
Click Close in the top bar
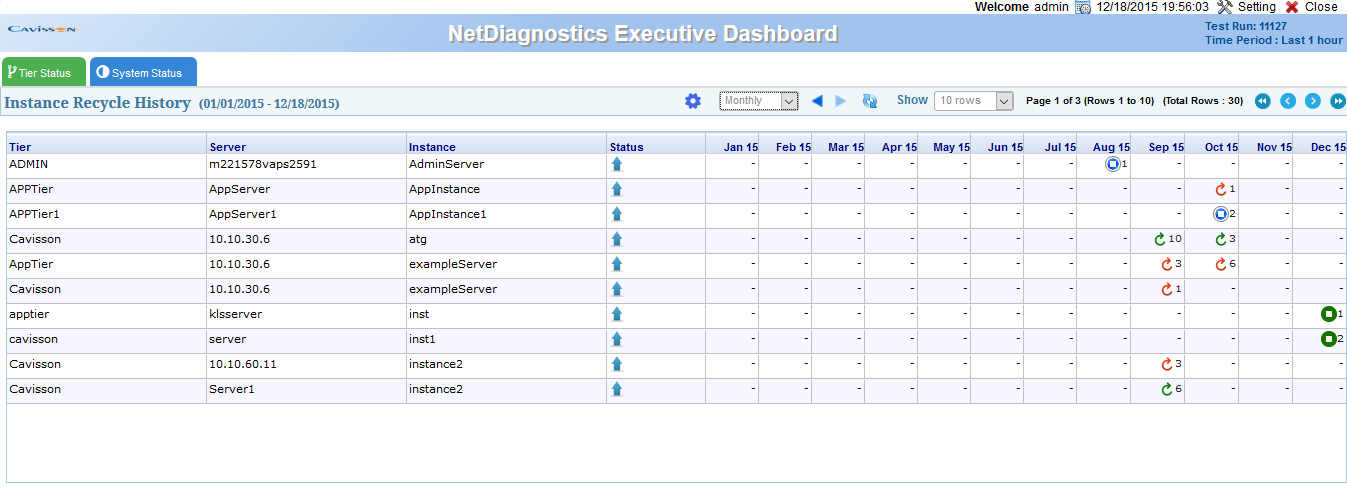pyautogui.click(x=1311, y=7)
